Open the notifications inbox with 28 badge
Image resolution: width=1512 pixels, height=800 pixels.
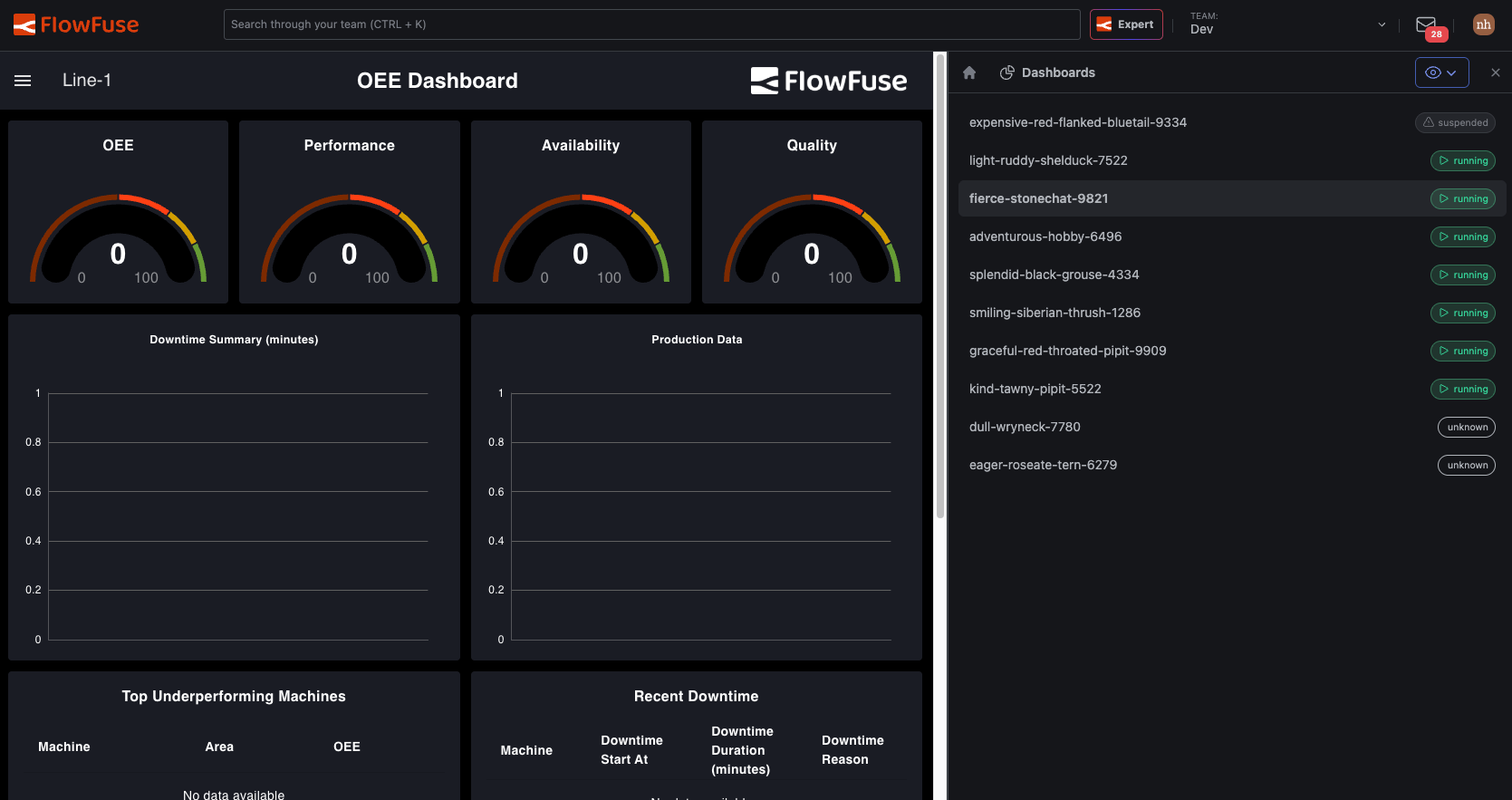point(1426,24)
